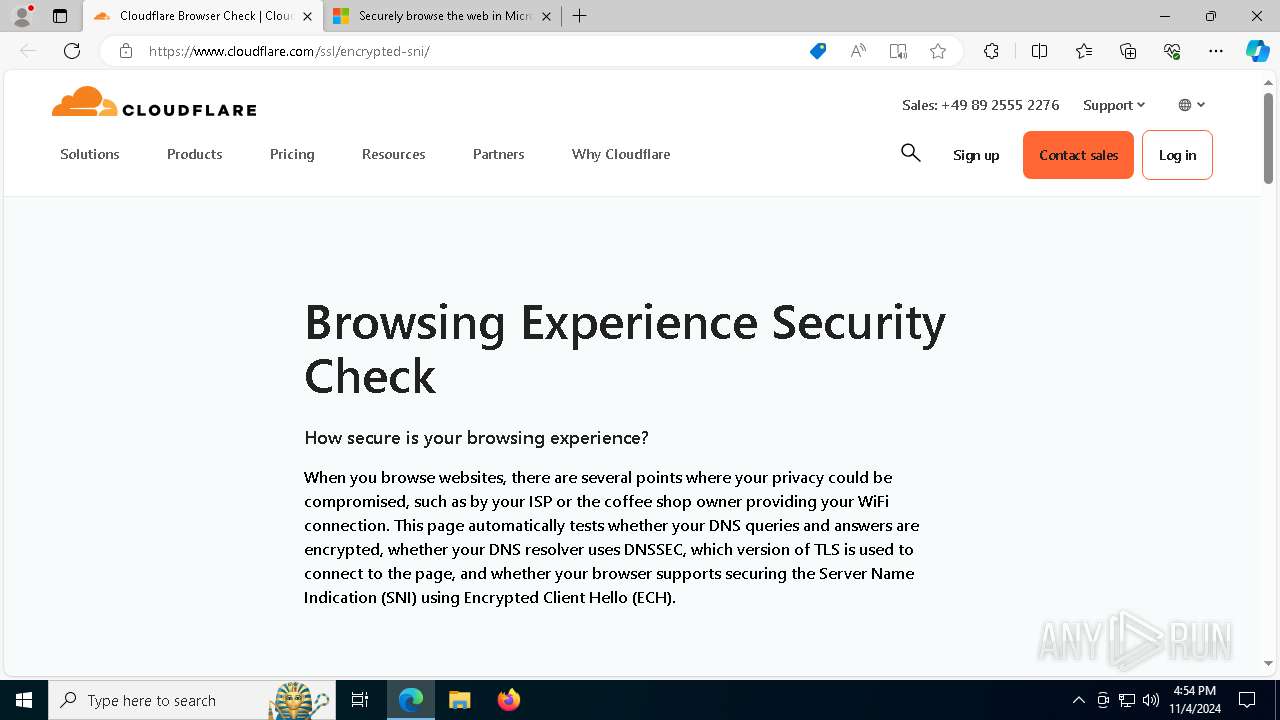Click the scrollbar down arrow

(1268, 663)
